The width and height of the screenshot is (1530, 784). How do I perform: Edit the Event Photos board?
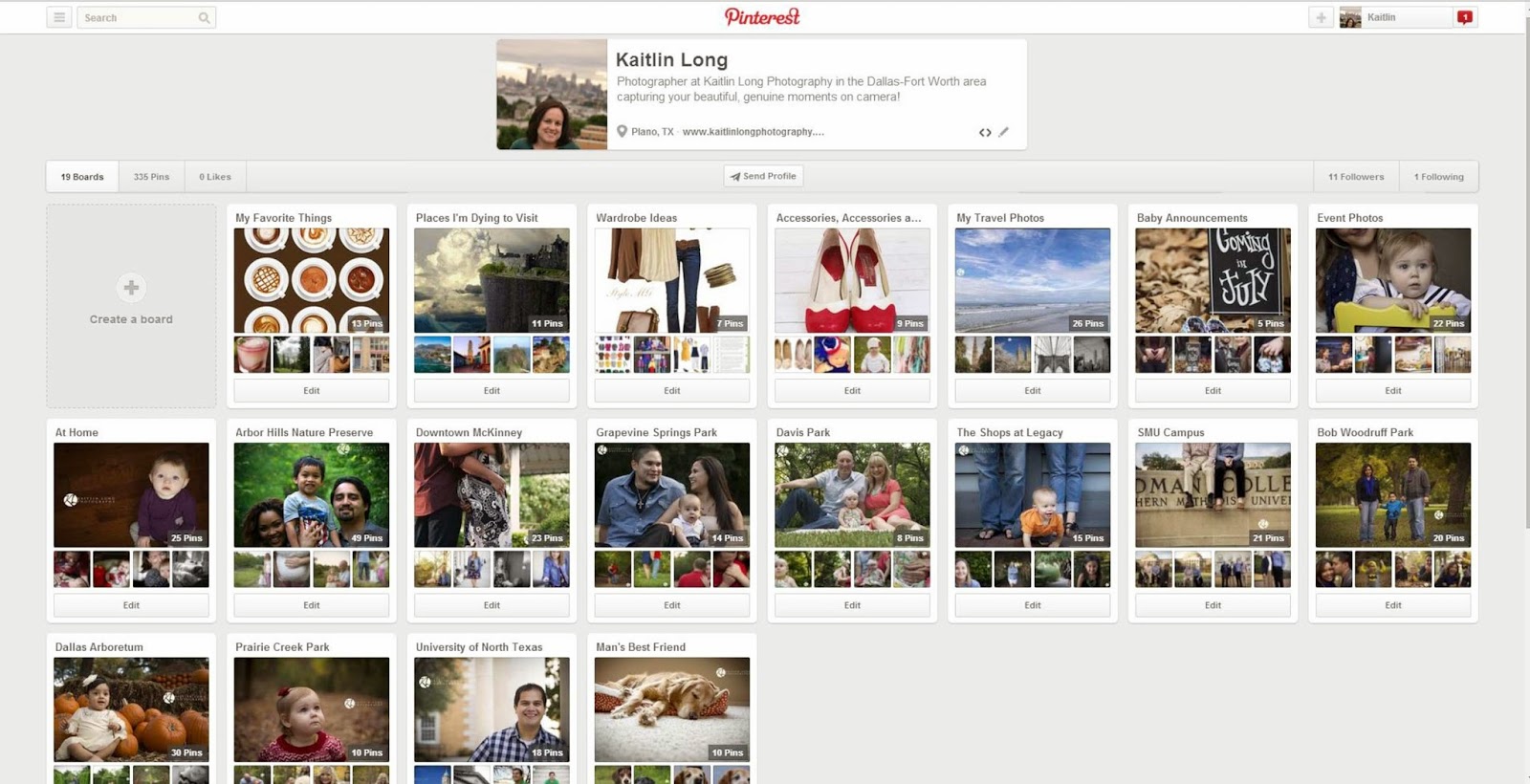(x=1393, y=390)
